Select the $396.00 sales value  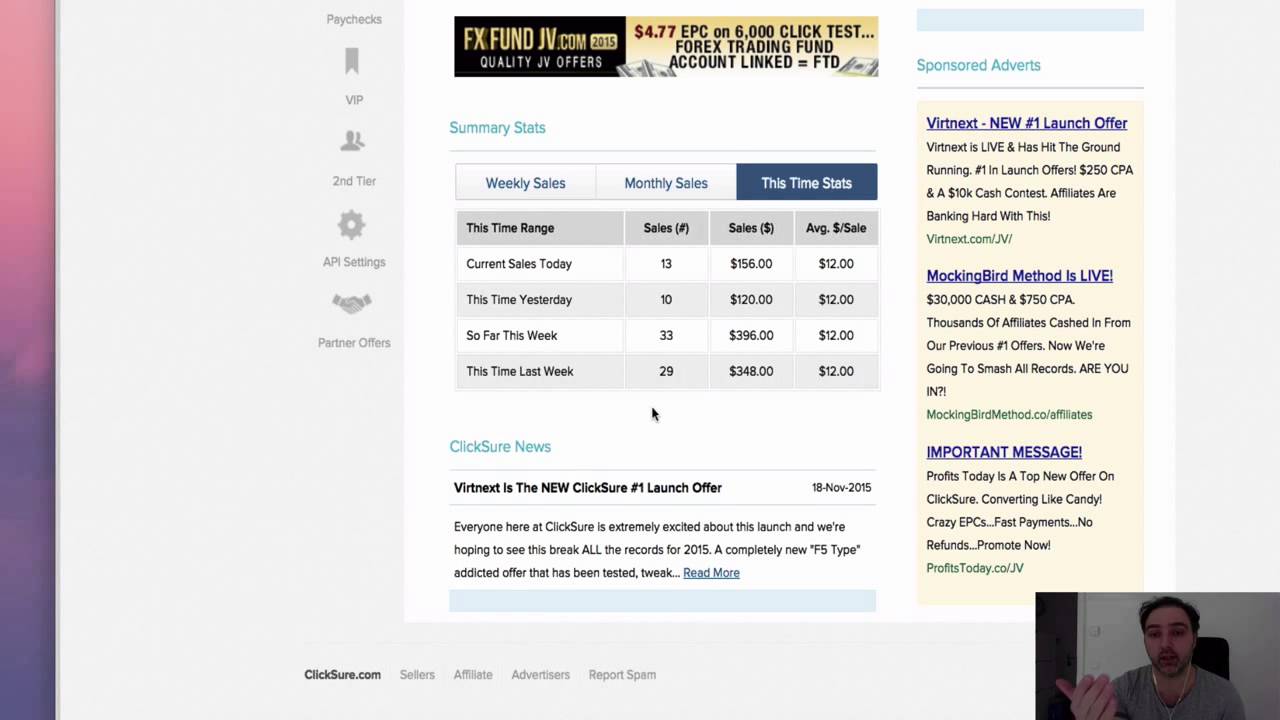click(x=751, y=336)
